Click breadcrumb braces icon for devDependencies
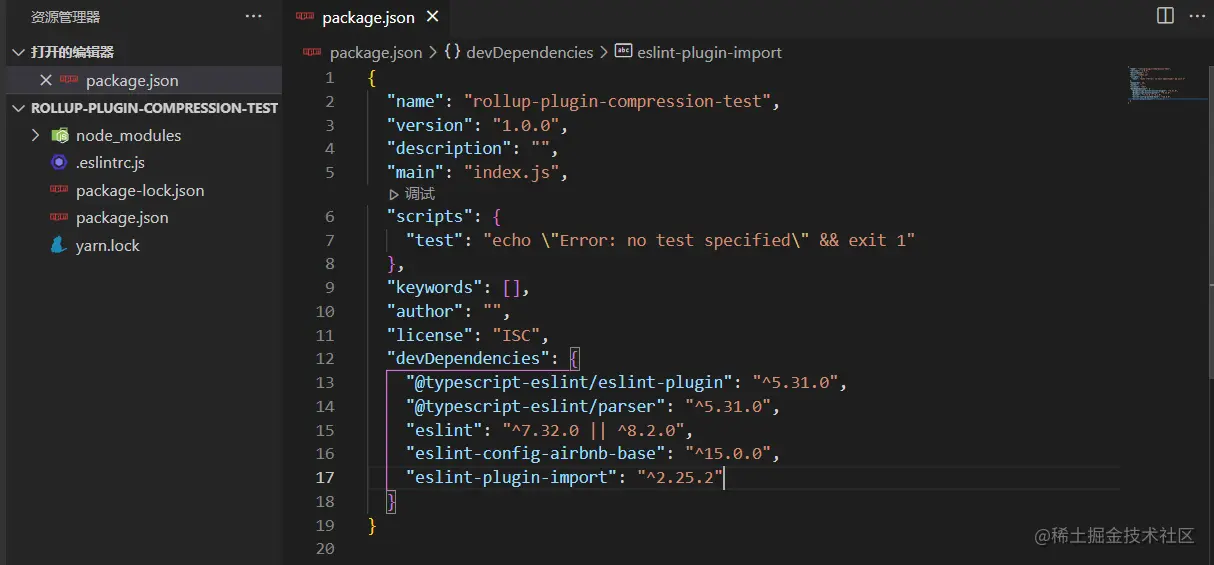This screenshot has width=1214, height=565. coord(452,52)
